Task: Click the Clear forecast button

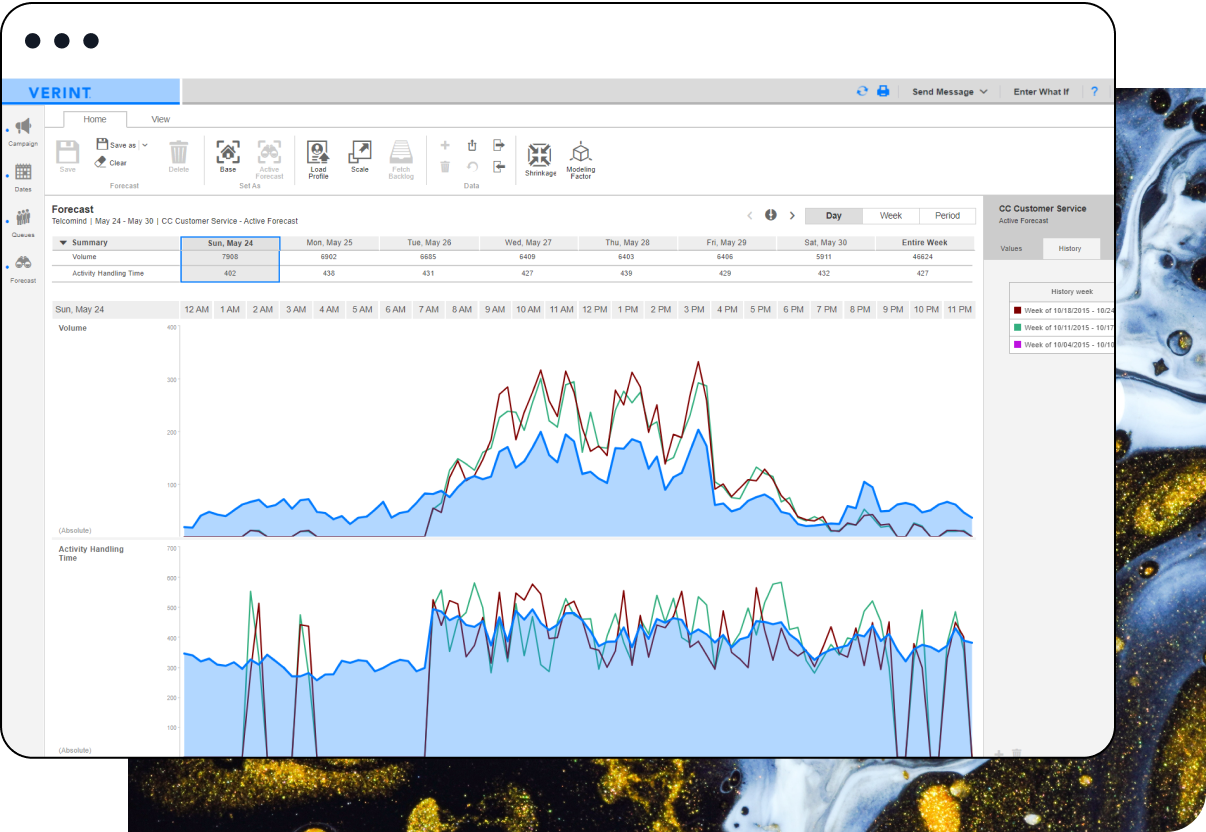Action: [111, 163]
